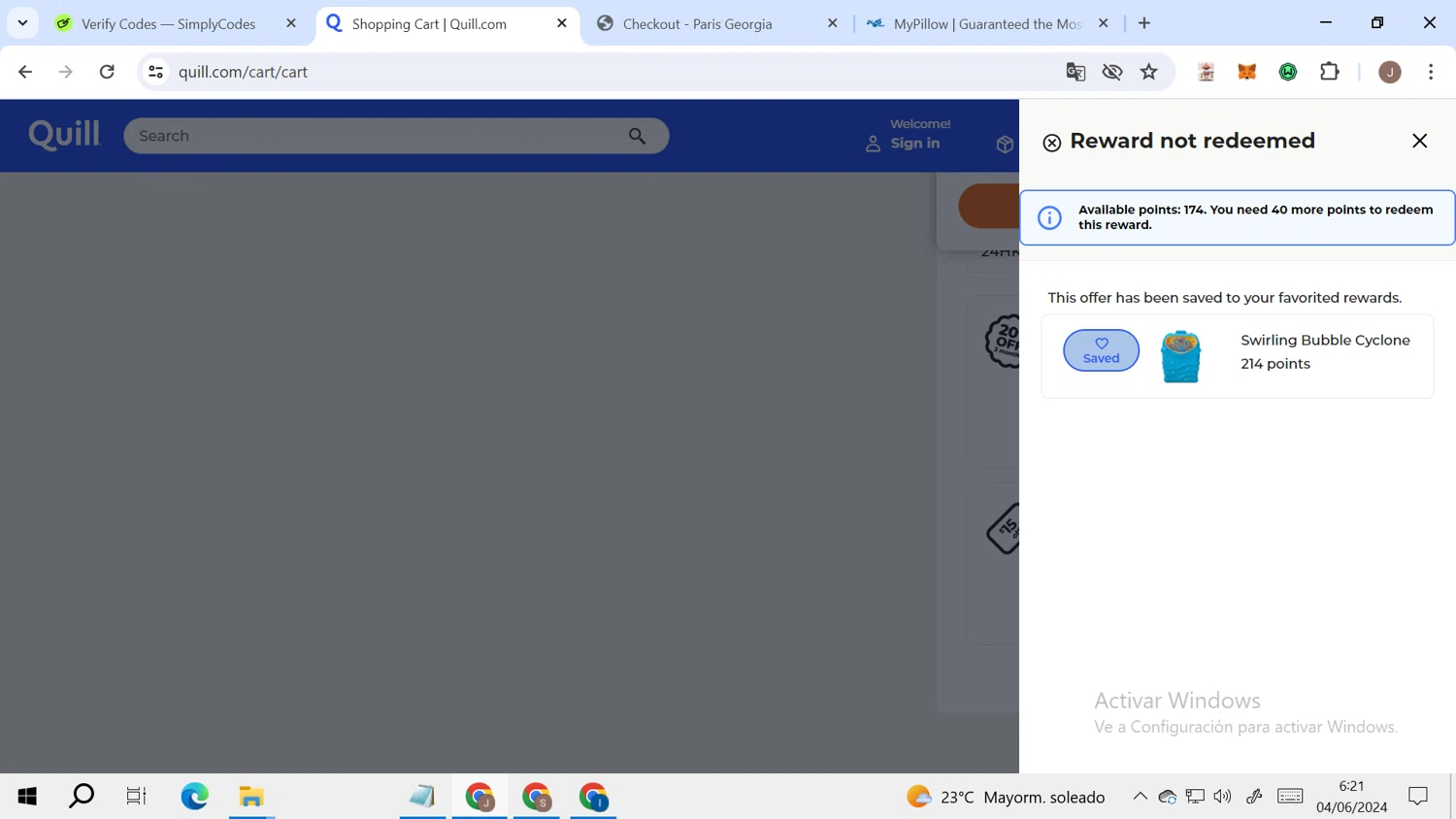The width and height of the screenshot is (1456, 819).
Task: Open the pen workspace tray icon
Action: coord(1254,797)
